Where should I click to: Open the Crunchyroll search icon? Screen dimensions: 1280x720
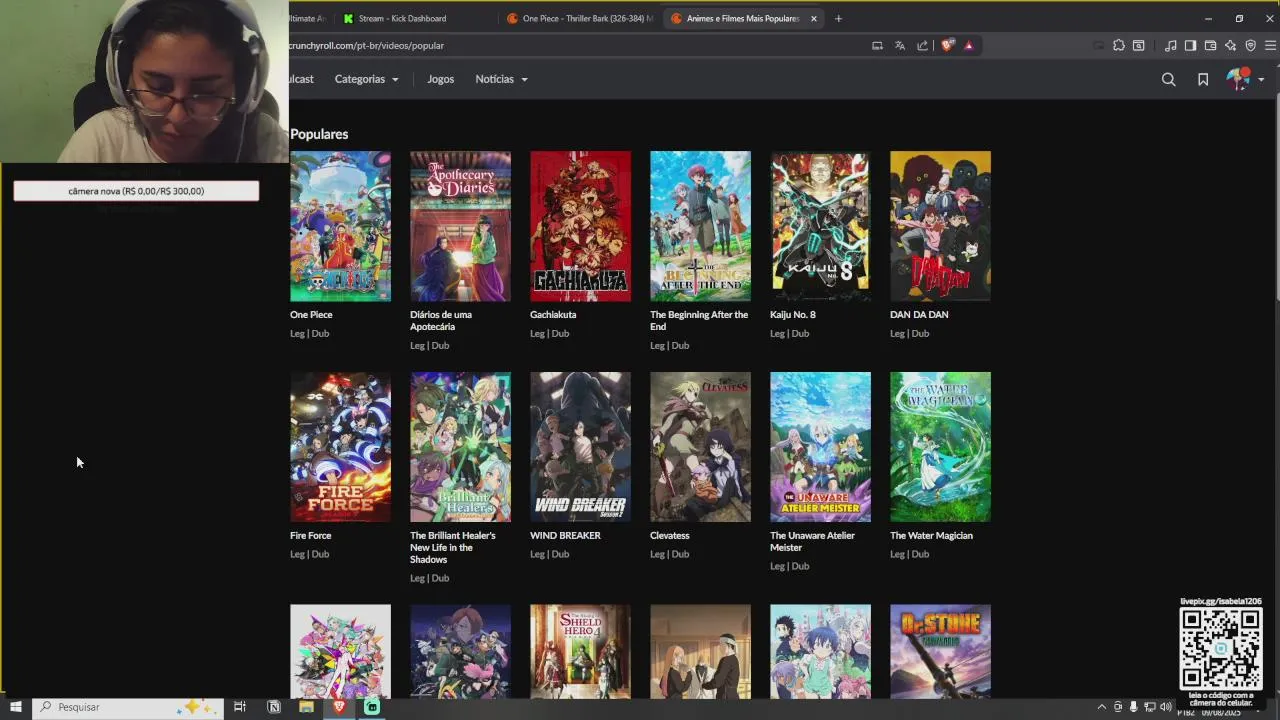click(x=1168, y=79)
